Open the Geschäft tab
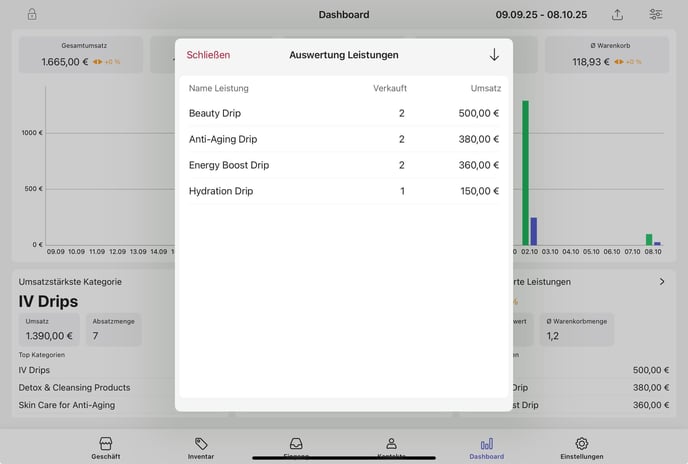 (x=106, y=447)
